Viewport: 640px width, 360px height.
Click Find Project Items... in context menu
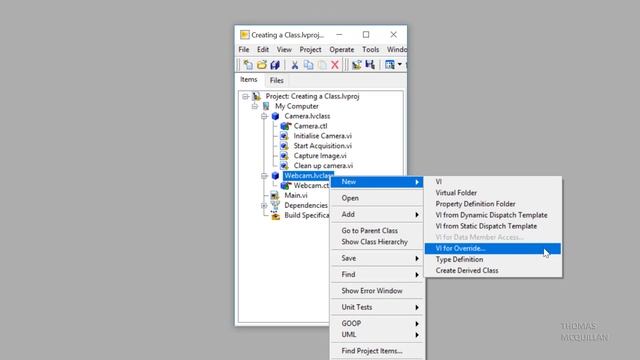pyautogui.click(x=377, y=351)
